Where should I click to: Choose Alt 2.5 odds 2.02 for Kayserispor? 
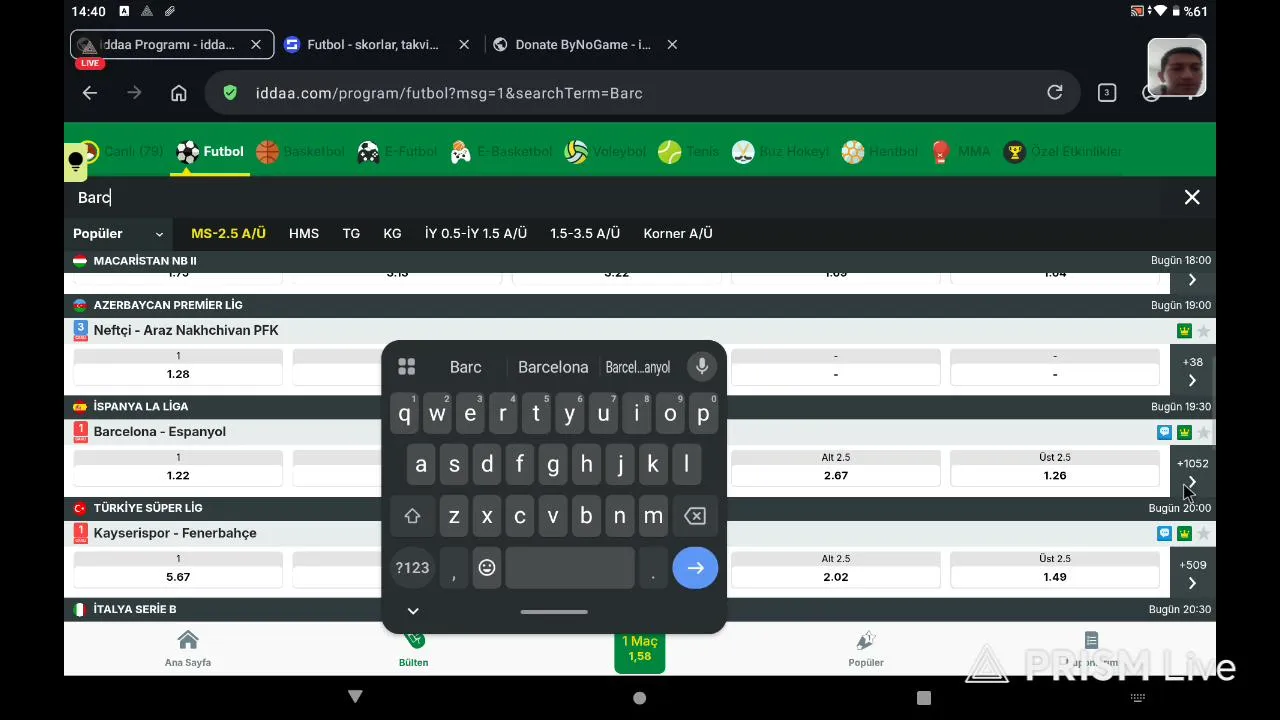pos(836,568)
